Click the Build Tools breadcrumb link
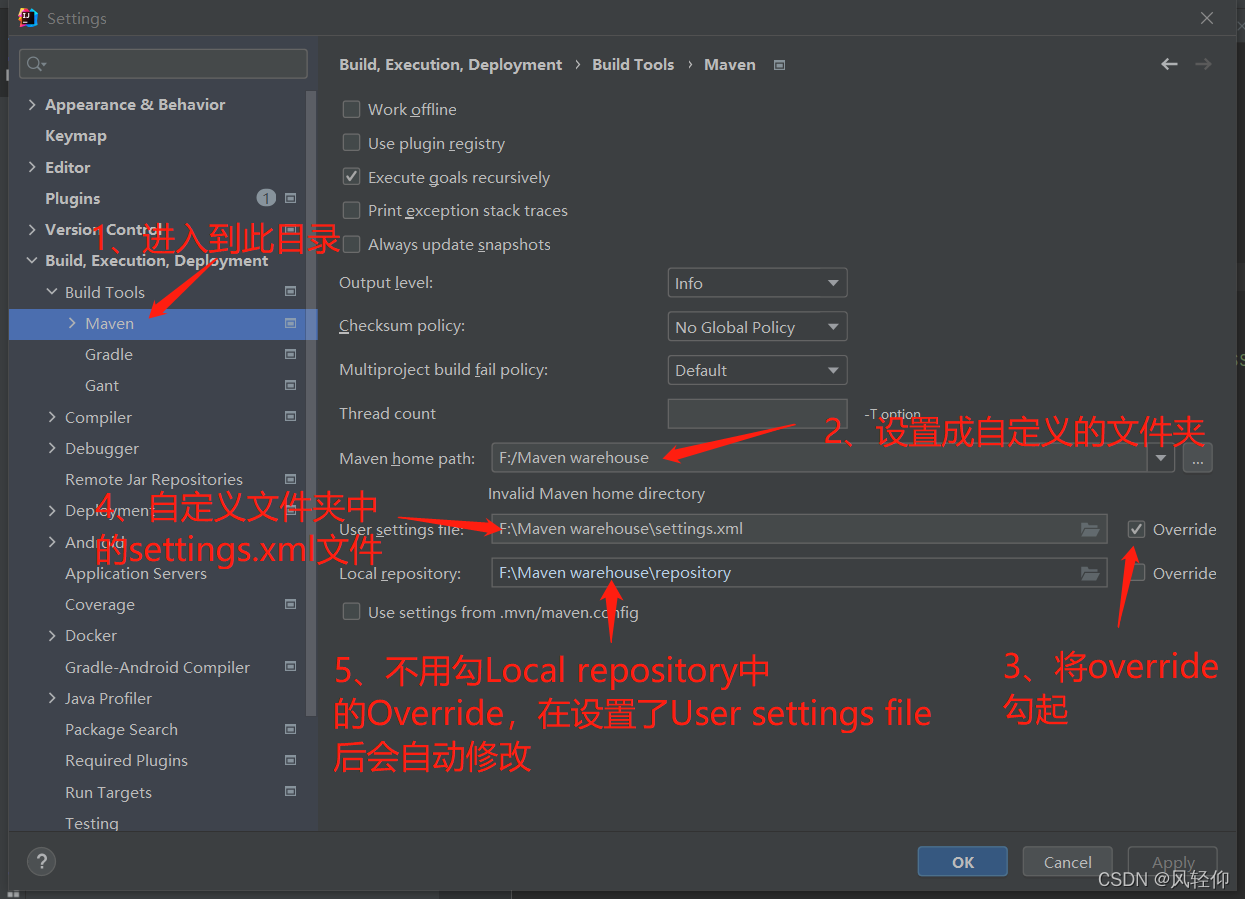1245x899 pixels. tap(633, 64)
